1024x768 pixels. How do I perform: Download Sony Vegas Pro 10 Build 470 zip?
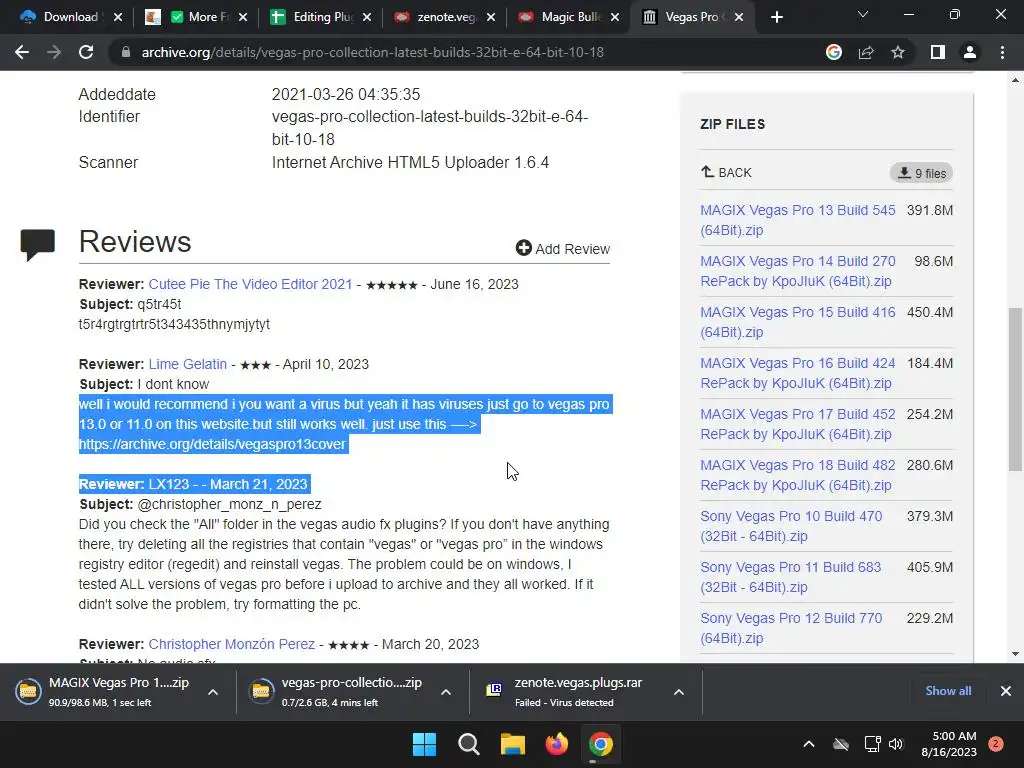(791, 526)
